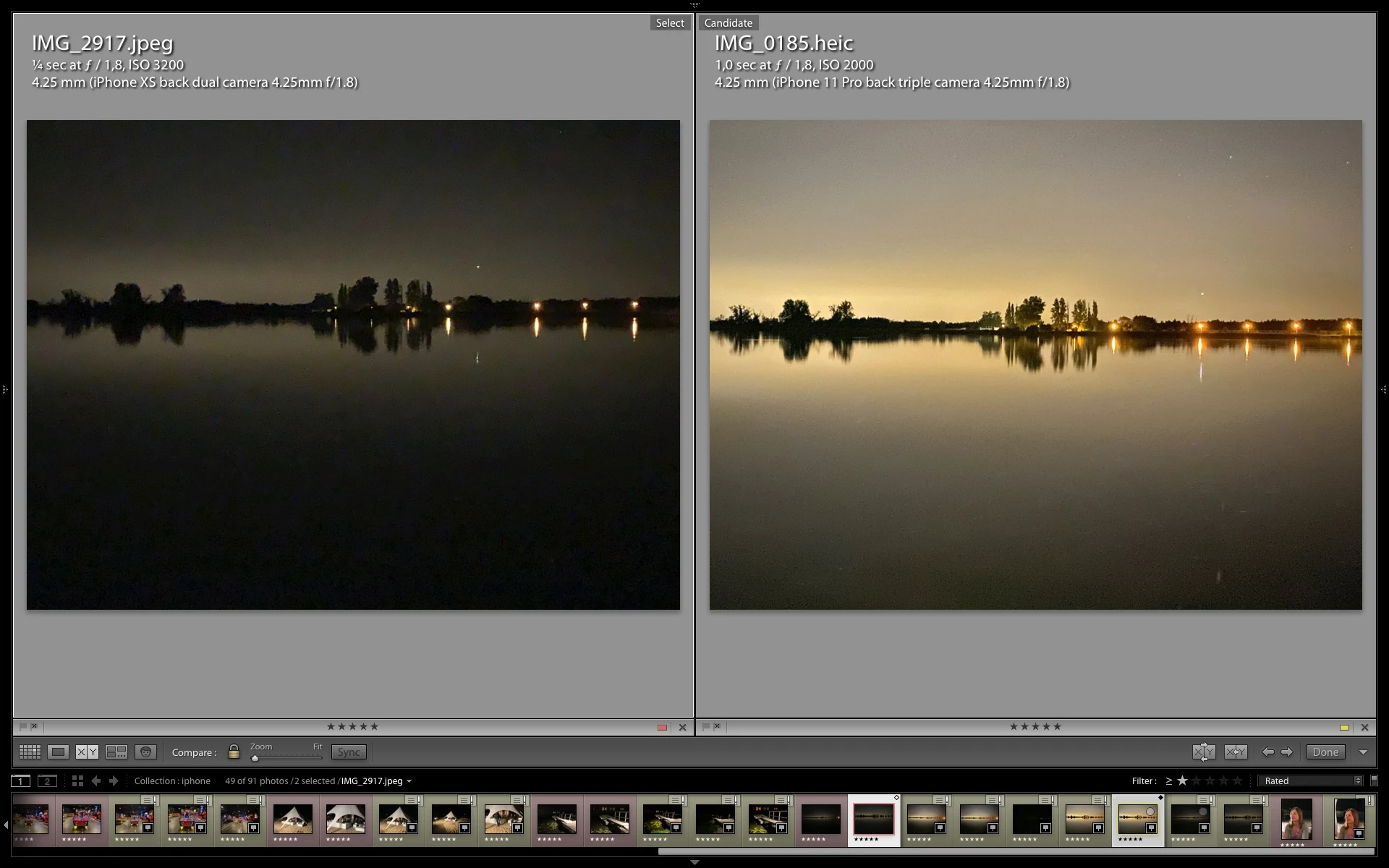
Task: Click the Sync button
Action: [349, 752]
